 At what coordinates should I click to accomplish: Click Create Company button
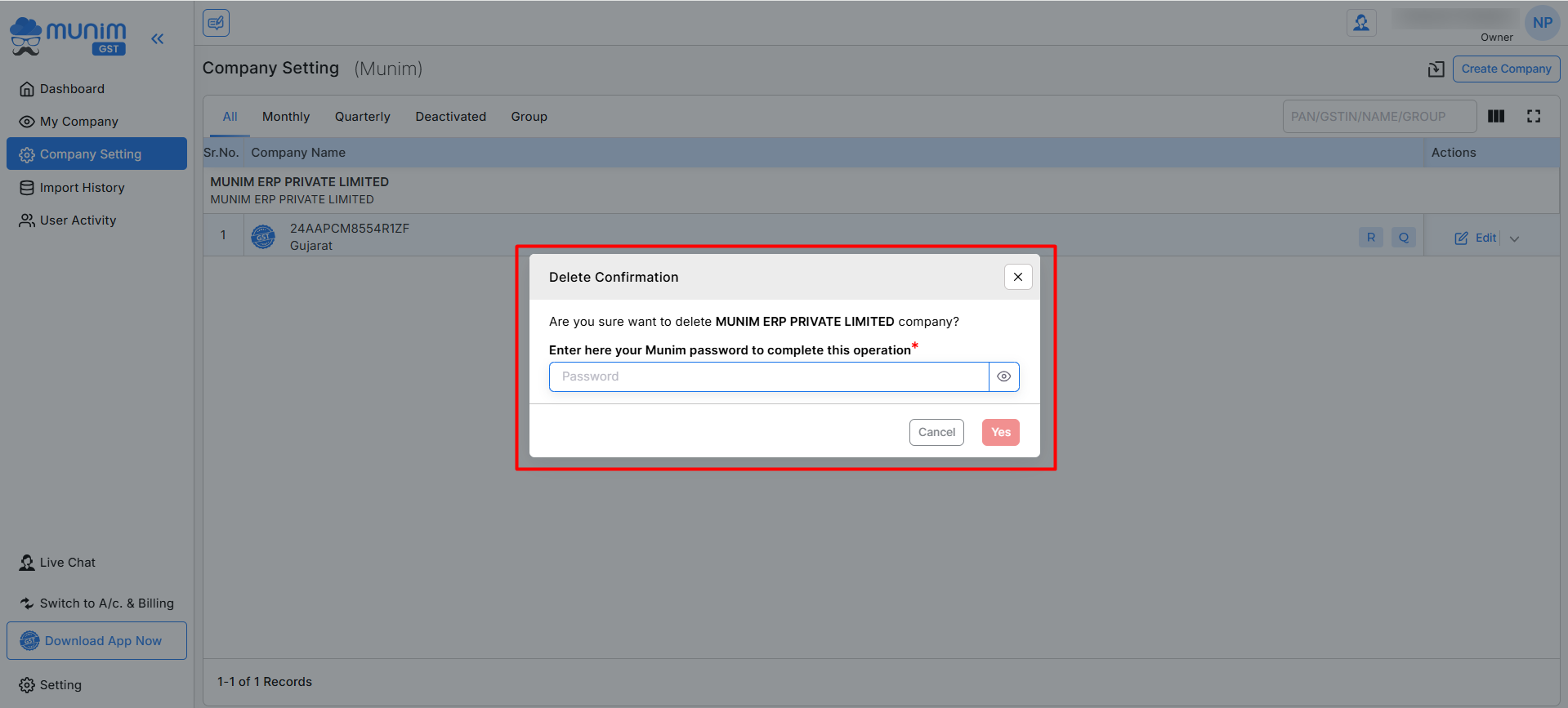[x=1506, y=69]
